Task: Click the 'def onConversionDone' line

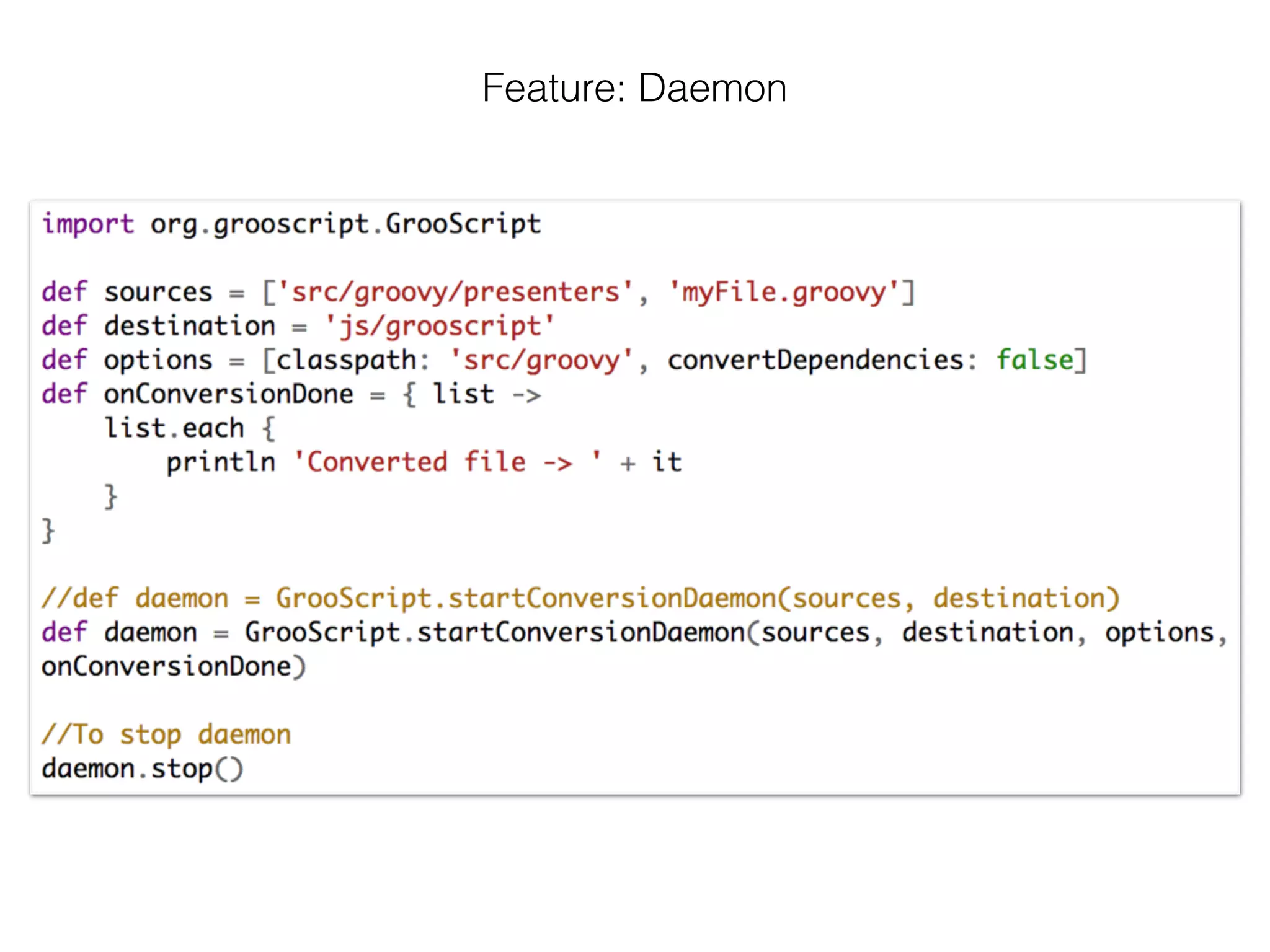Action: point(291,395)
